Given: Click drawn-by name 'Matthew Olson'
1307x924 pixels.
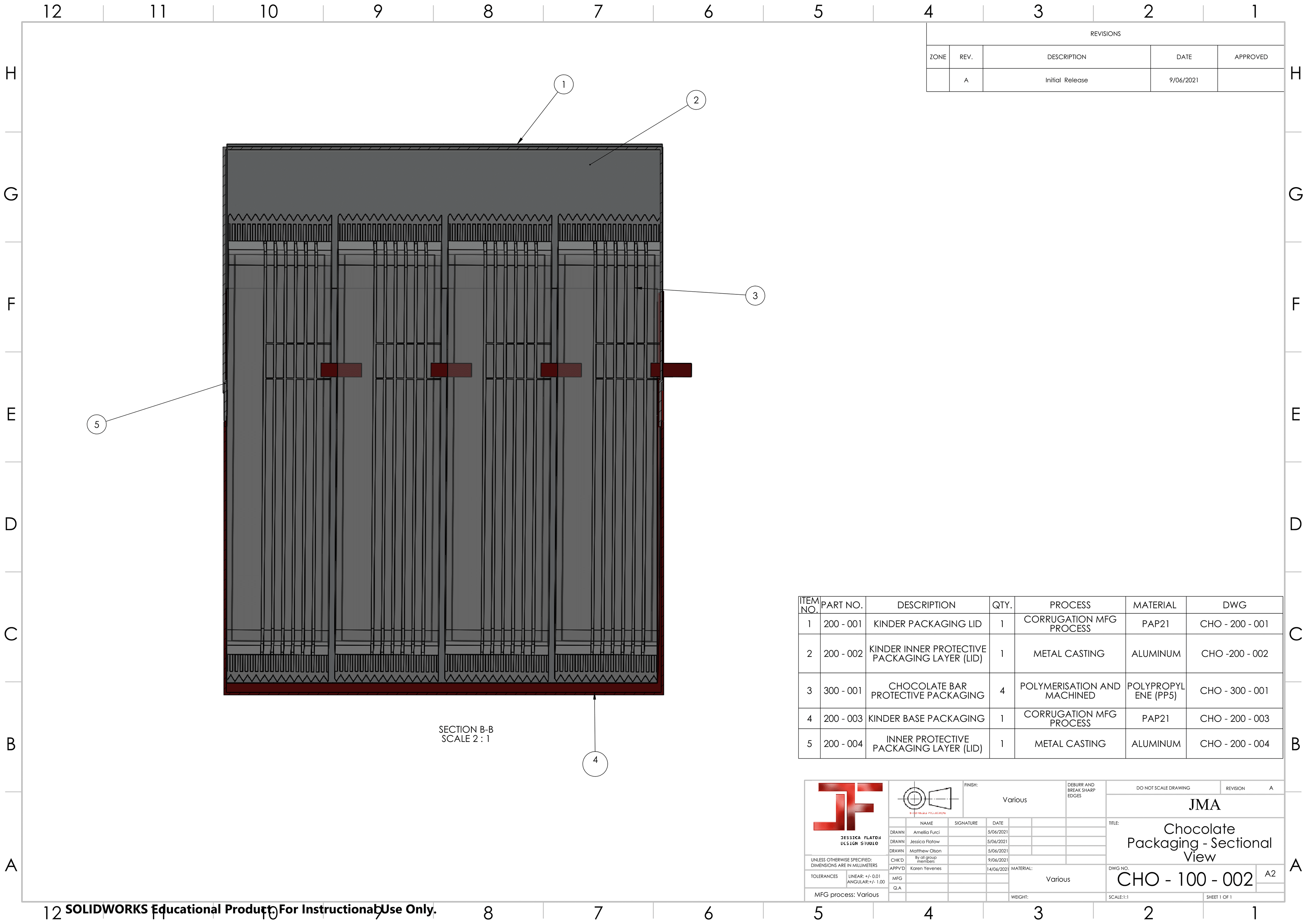Looking at the screenshot, I should click(925, 851).
